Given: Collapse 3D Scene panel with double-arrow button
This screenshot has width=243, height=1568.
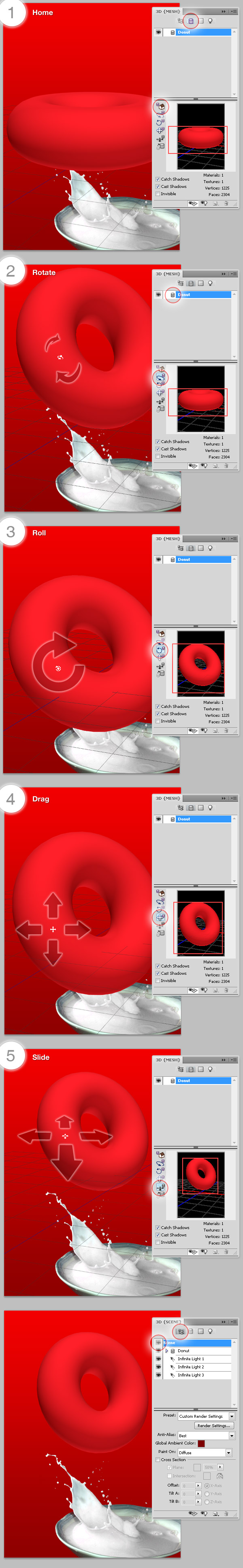Looking at the screenshot, I should coord(224,1321).
